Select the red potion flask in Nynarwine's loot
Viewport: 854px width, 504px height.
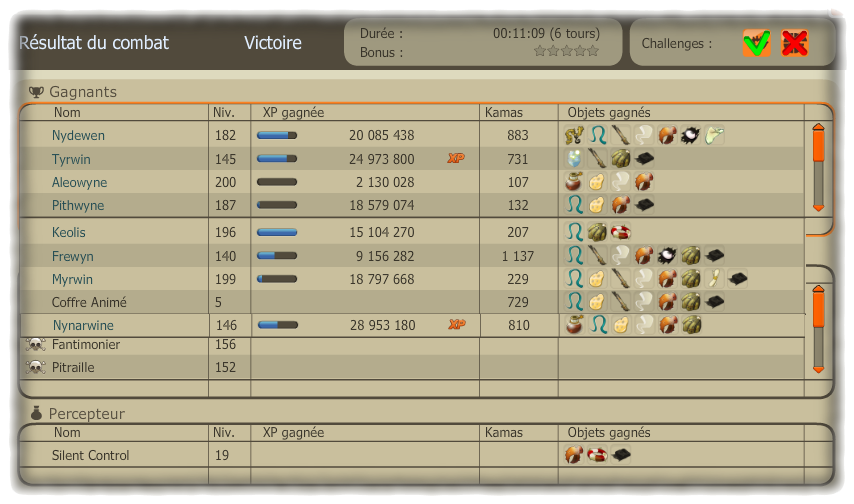(576, 325)
